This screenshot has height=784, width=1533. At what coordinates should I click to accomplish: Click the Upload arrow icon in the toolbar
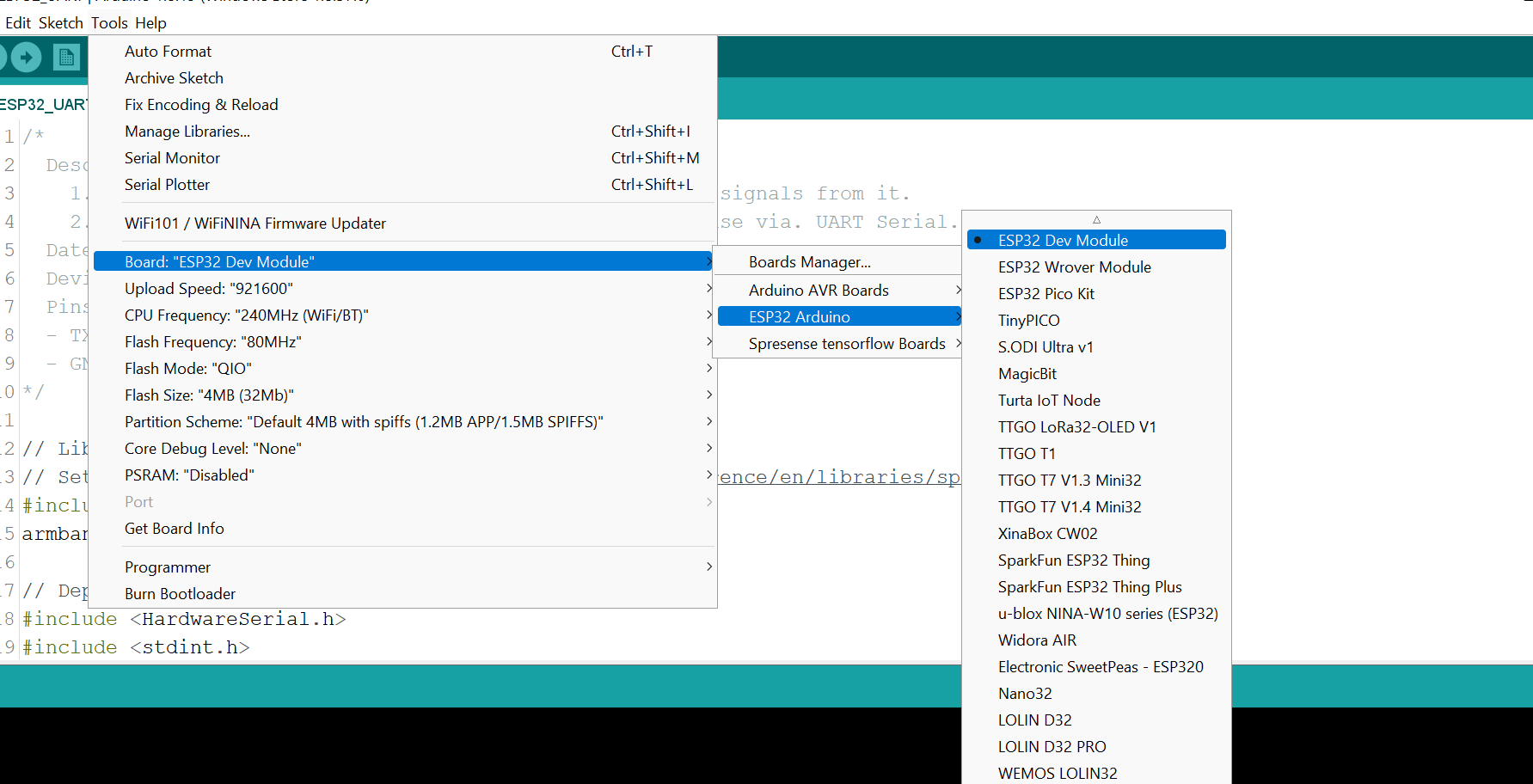coord(28,57)
